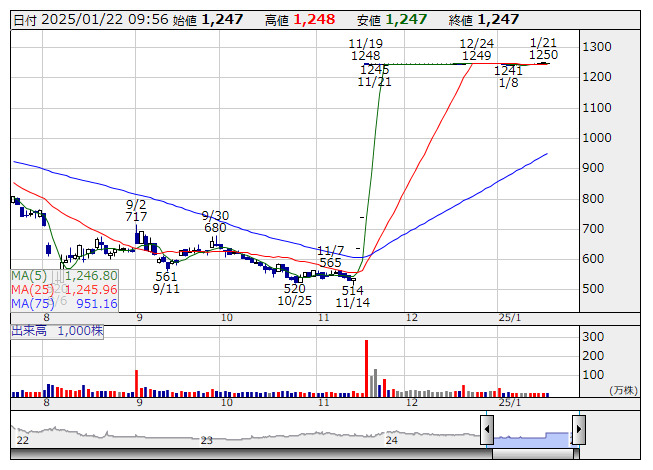Click the 日付 2025/01/22 09:56 header text
This screenshot has width=653, height=470.
pos(91,20)
